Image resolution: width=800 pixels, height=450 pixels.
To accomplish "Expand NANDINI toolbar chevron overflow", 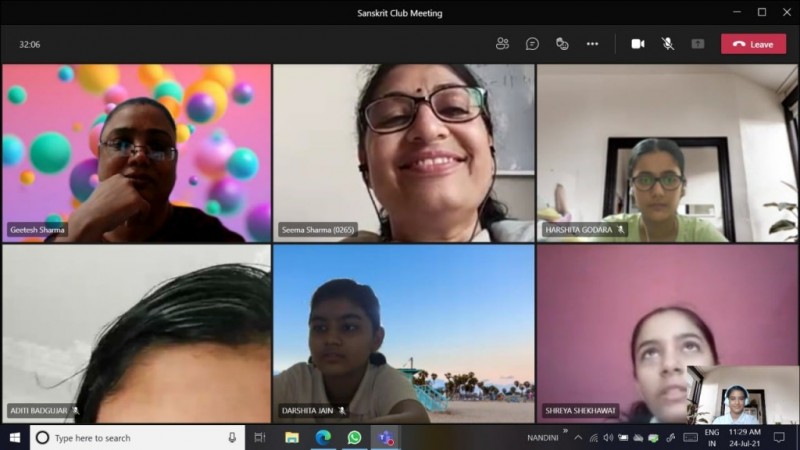I will point(565,431).
